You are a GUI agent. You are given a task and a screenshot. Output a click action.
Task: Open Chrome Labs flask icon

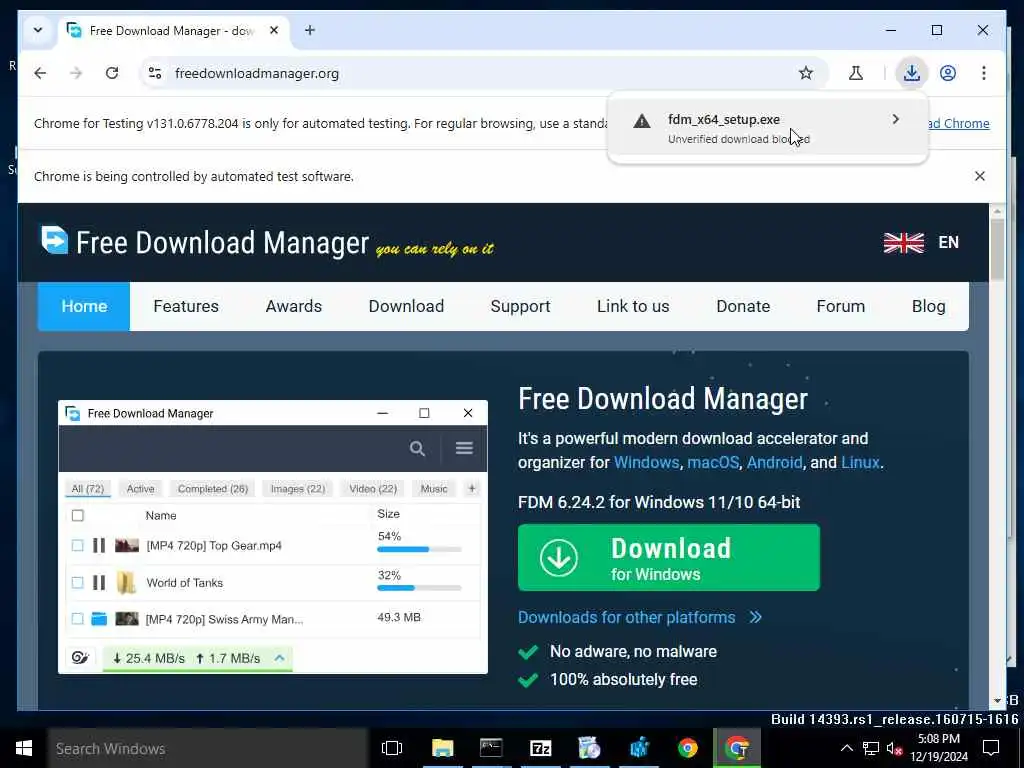coord(856,73)
